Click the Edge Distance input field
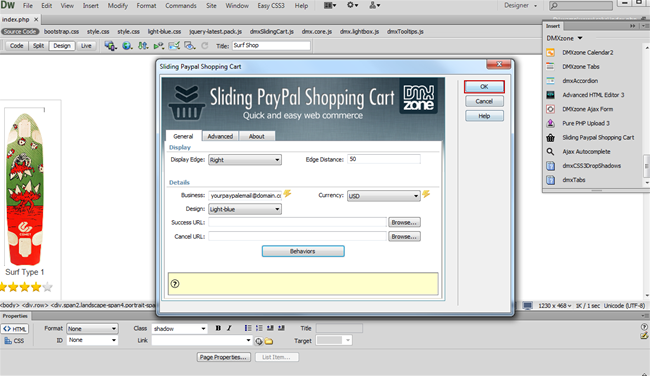The width and height of the screenshot is (650, 376). tap(384, 159)
